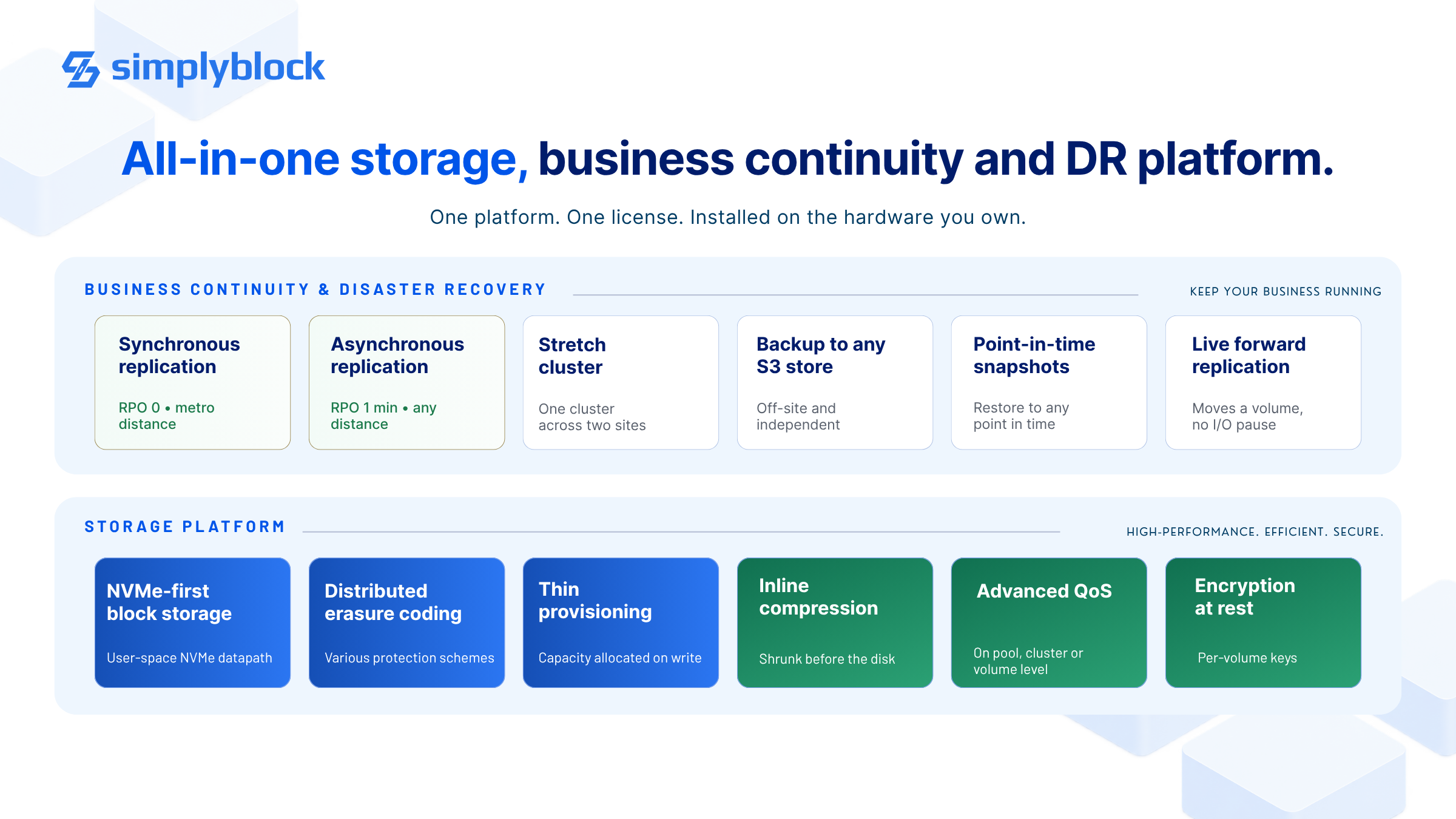Select the Asynchronous replication card
1456x819 pixels.
[x=406, y=382]
